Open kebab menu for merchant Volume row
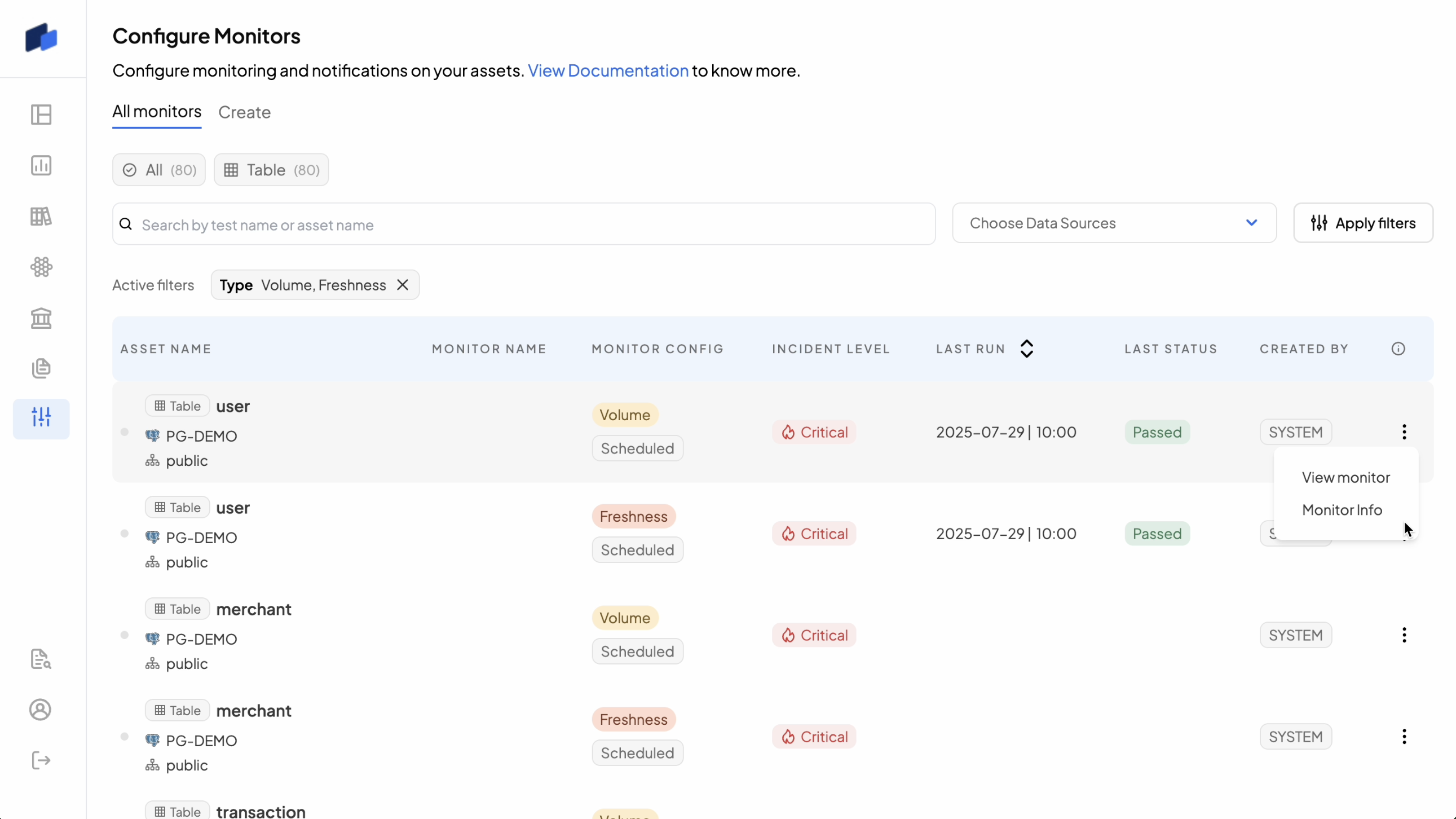Viewport: 1456px width, 819px height. click(x=1404, y=635)
